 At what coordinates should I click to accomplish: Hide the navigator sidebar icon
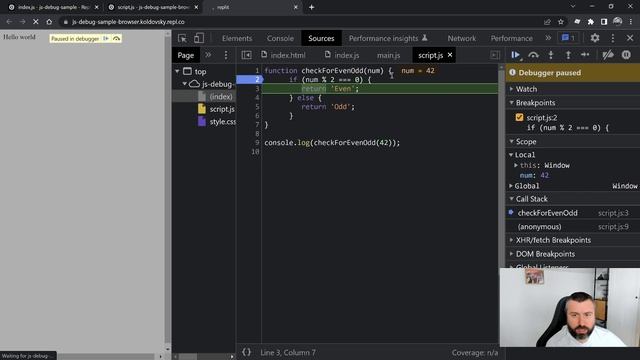click(246, 55)
